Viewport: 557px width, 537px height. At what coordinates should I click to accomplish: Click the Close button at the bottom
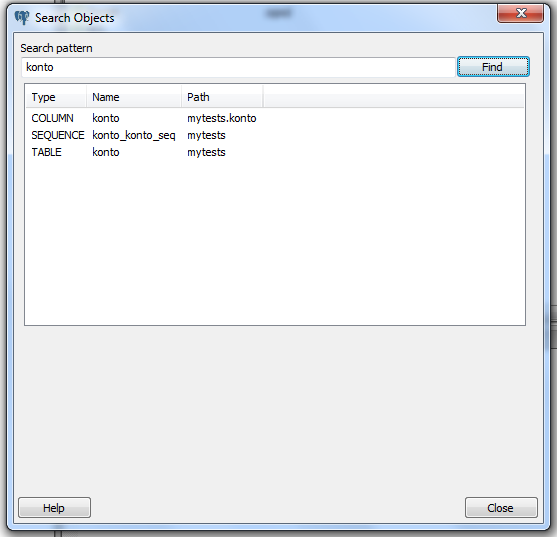click(x=501, y=508)
